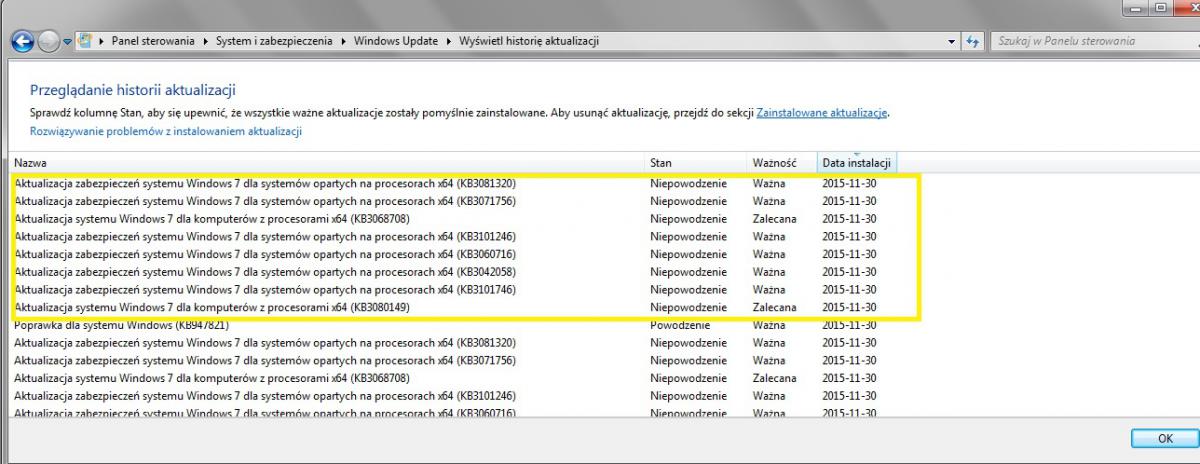Click the Forward navigation arrow button

tap(49, 41)
